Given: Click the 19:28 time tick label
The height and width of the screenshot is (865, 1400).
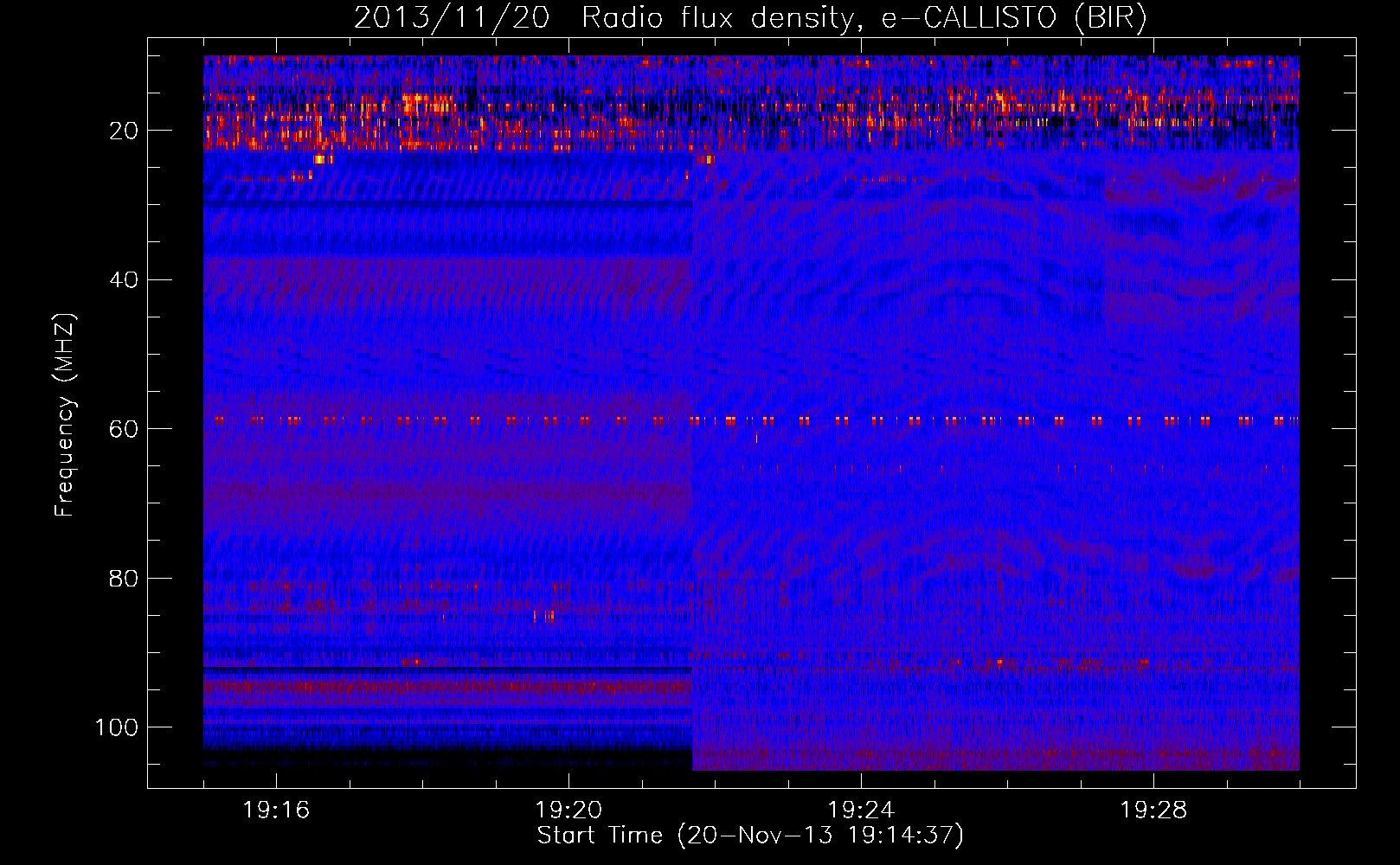Looking at the screenshot, I should 1153,811.
